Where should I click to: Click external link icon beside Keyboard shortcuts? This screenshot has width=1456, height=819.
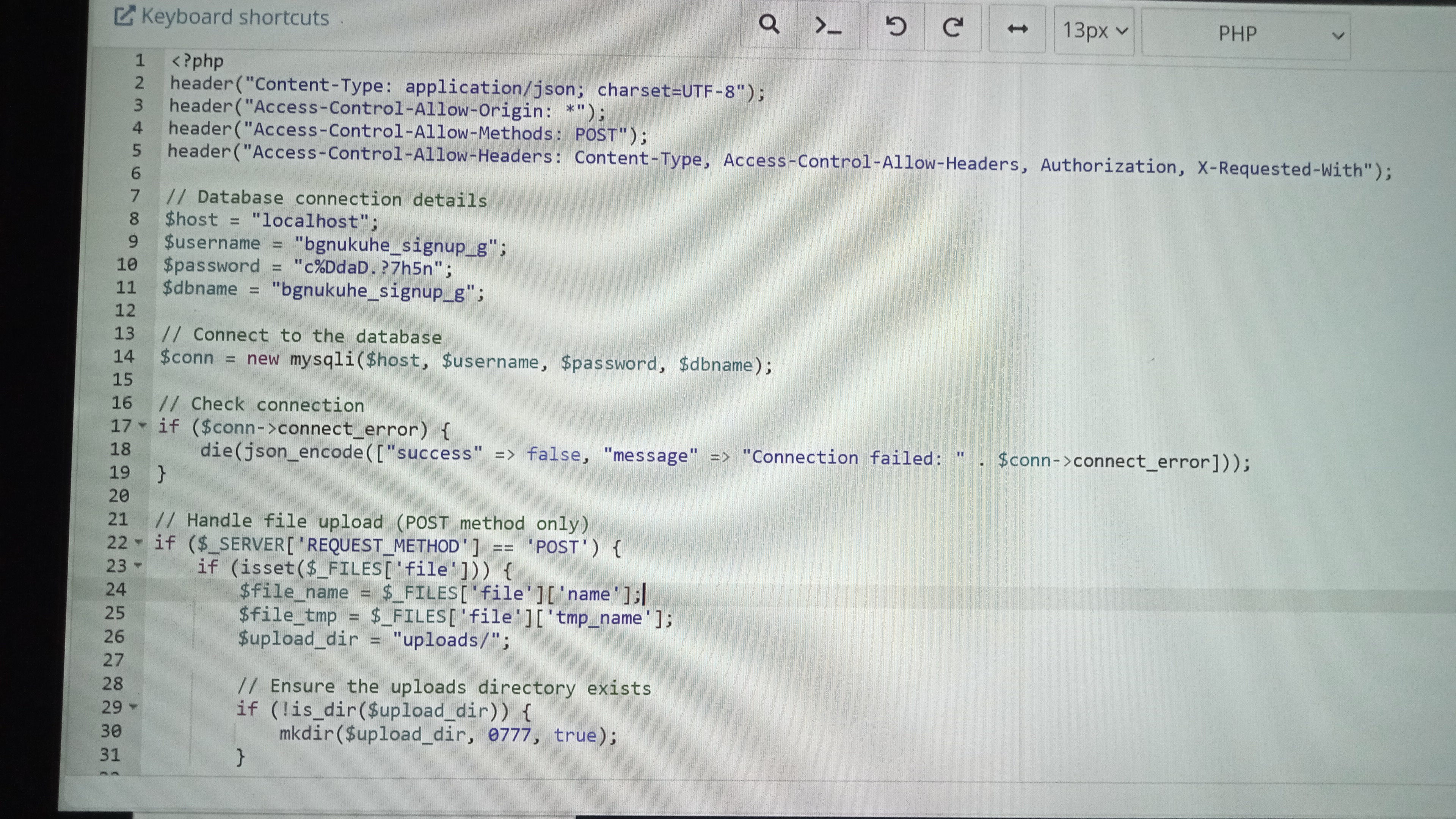pyautogui.click(x=124, y=16)
